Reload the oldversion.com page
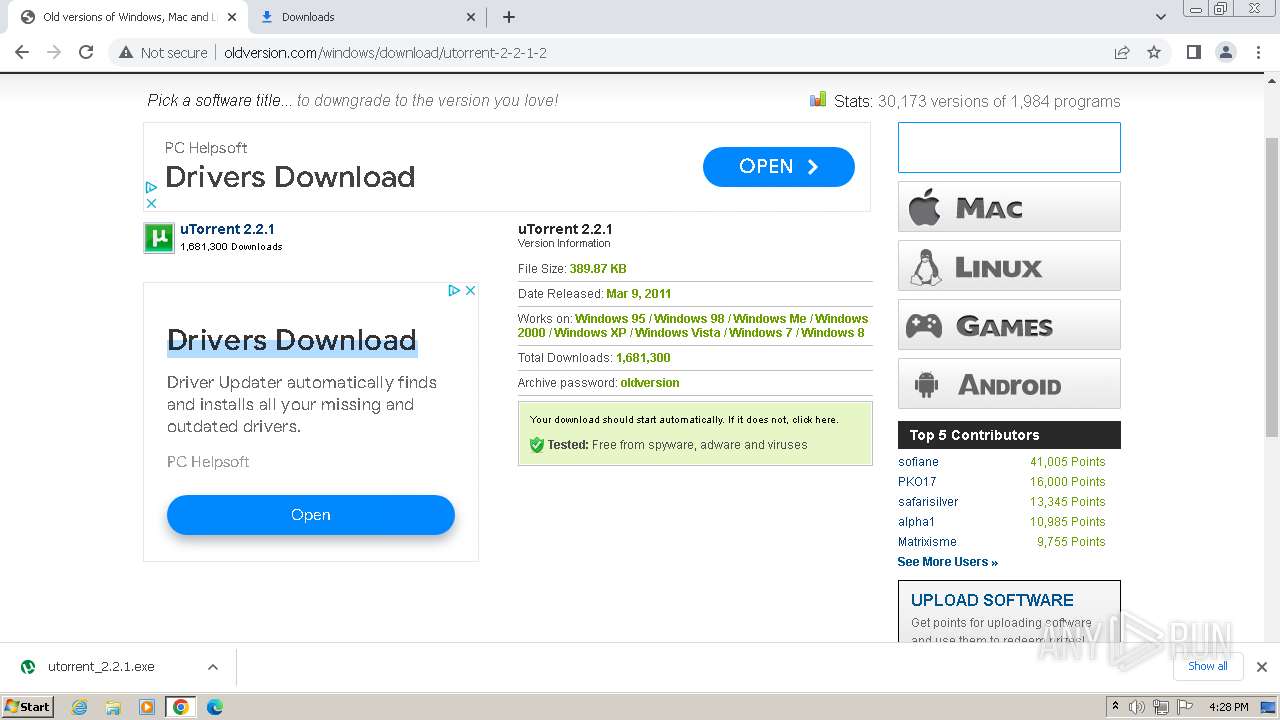Image resolution: width=1280 pixels, height=720 pixels. click(x=86, y=53)
